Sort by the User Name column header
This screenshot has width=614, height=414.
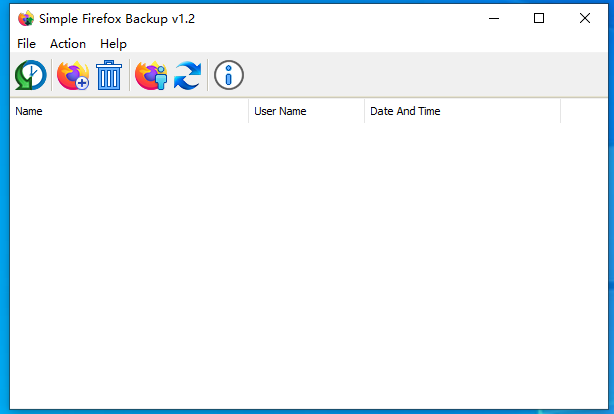click(307, 111)
